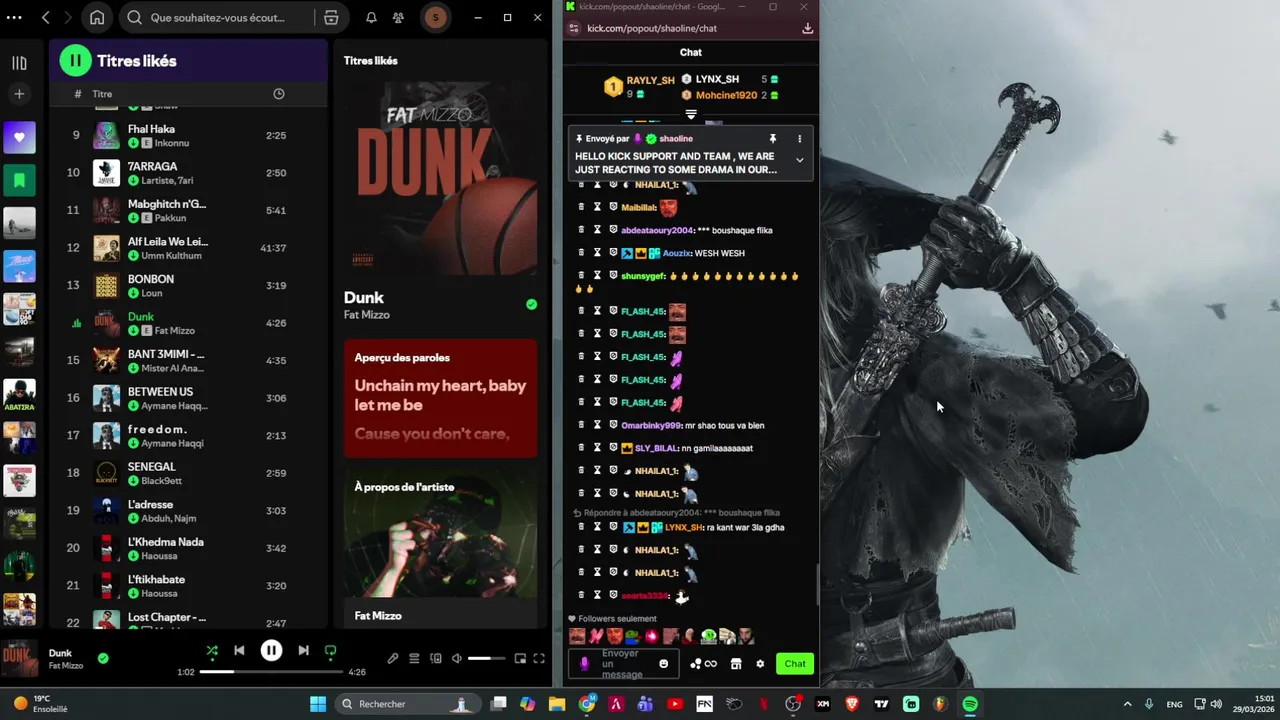Expand leaderboard chevron in Kick chat
This screenshot has height=720, width=1280.
click(691, 114)
